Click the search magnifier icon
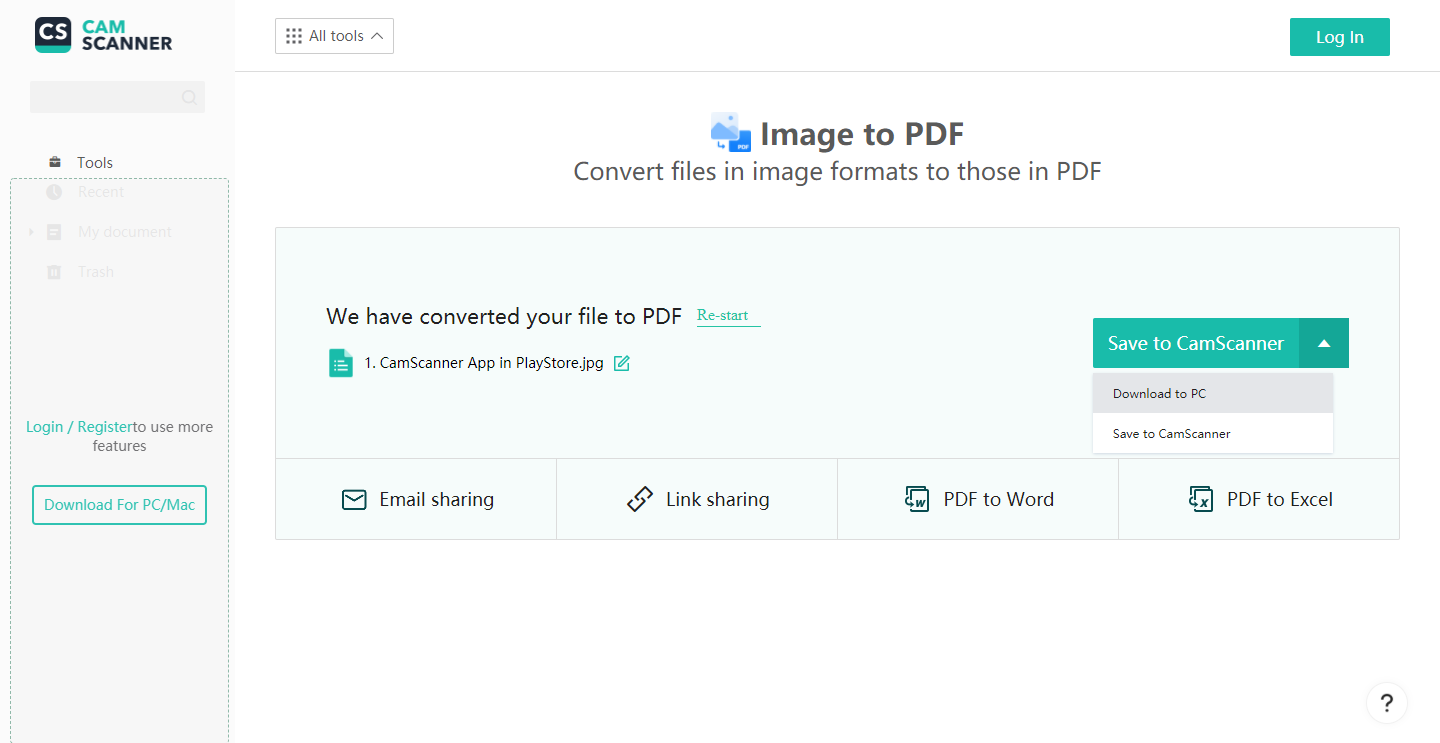 coord(189,97)
